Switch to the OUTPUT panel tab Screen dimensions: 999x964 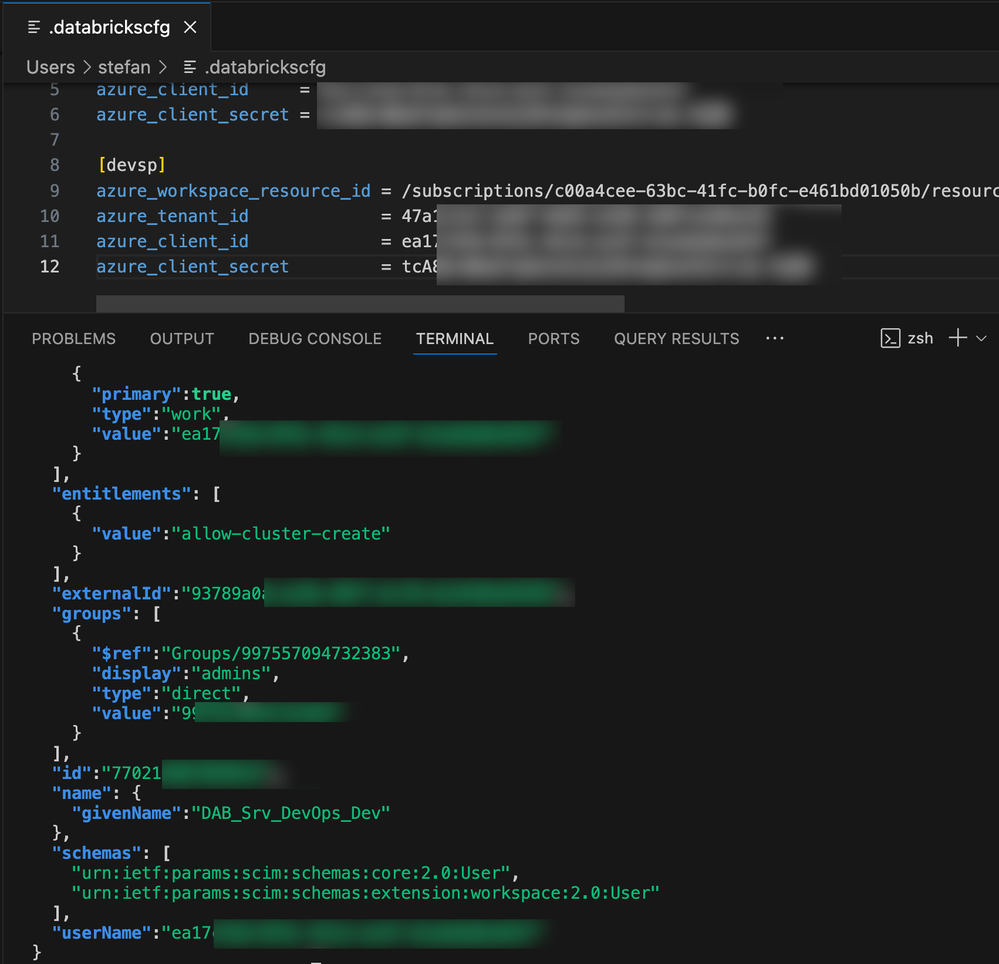[x=182, y=339]
